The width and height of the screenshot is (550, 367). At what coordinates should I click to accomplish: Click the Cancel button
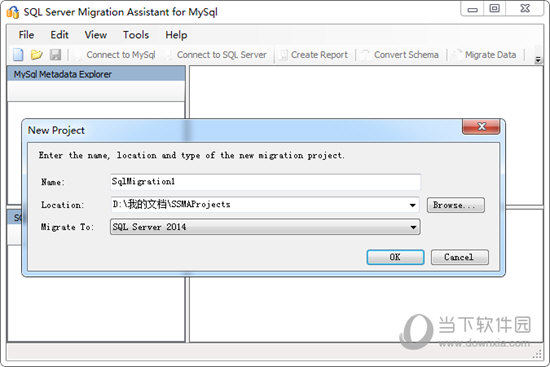460,257
